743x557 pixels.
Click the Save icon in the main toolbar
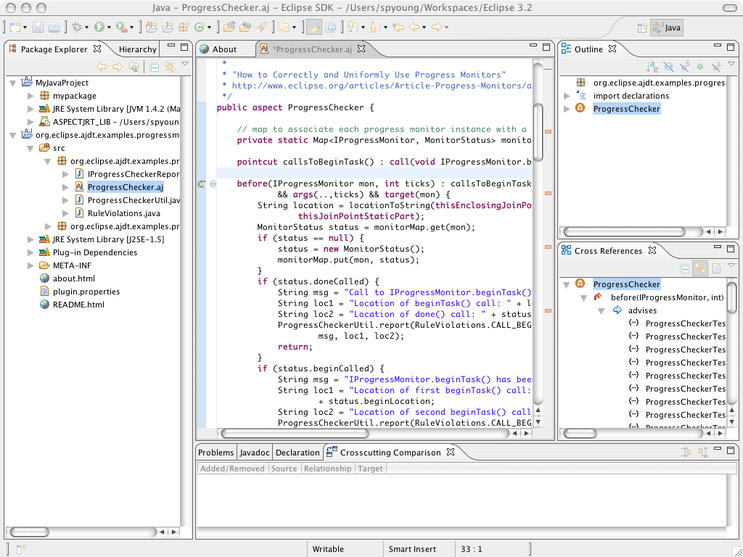[x=39, y=27]
